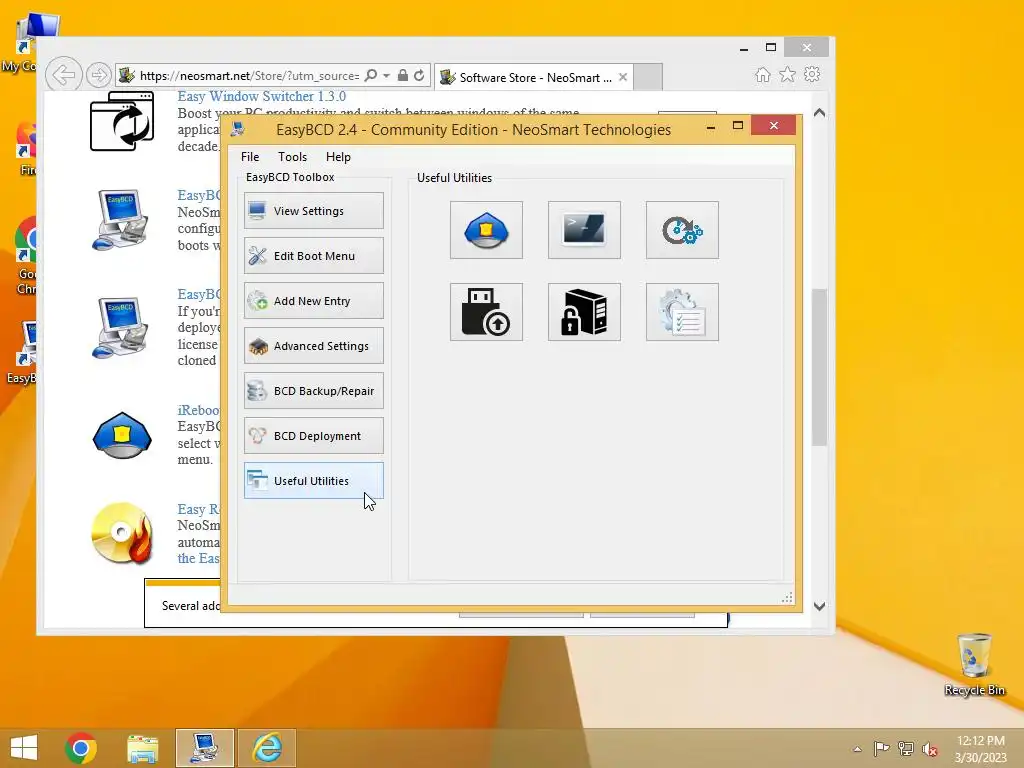
Task: Show hidden system tray icons
Action: [857, 749]
